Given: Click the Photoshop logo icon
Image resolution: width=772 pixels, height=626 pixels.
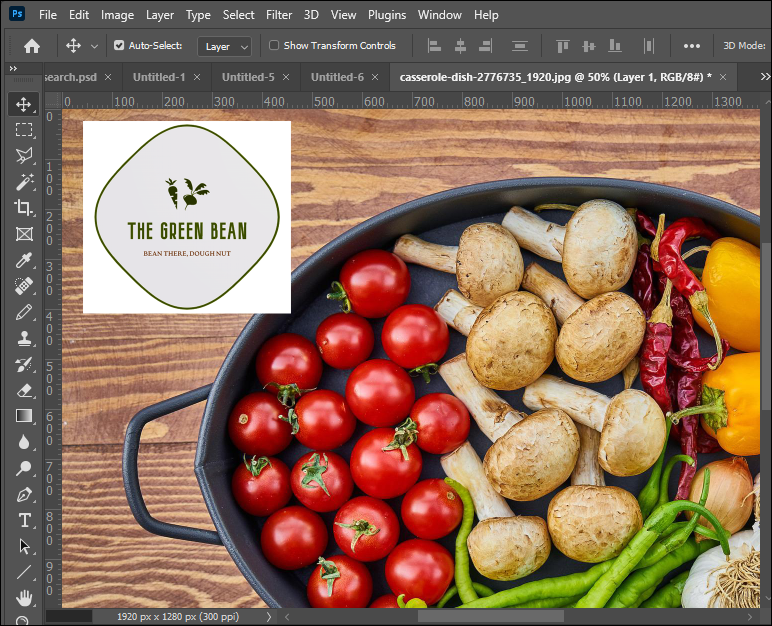Looking at the screenshot, I should click(x=17, y=14).
